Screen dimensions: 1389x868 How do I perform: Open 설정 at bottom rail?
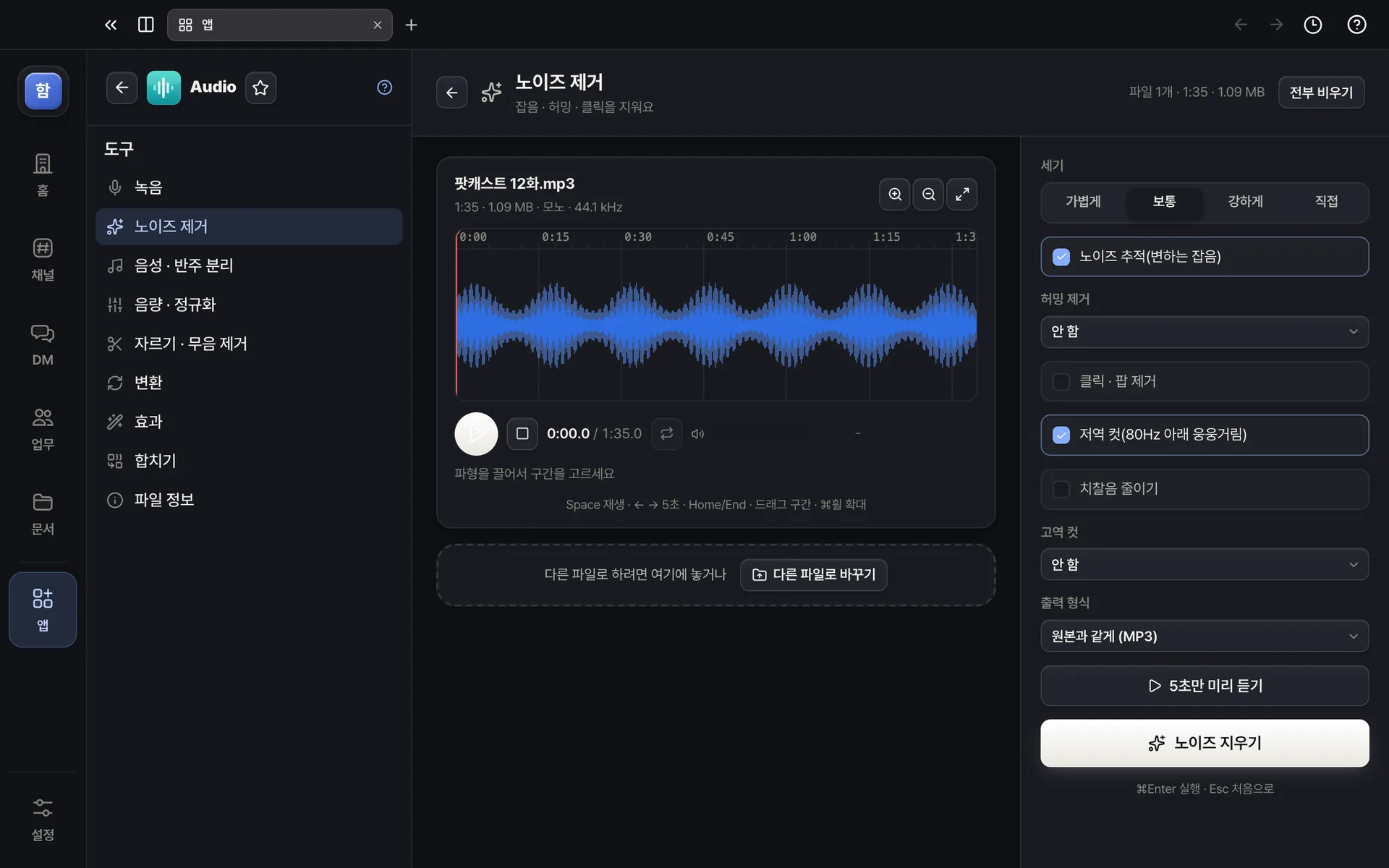(x=43, y=819)
